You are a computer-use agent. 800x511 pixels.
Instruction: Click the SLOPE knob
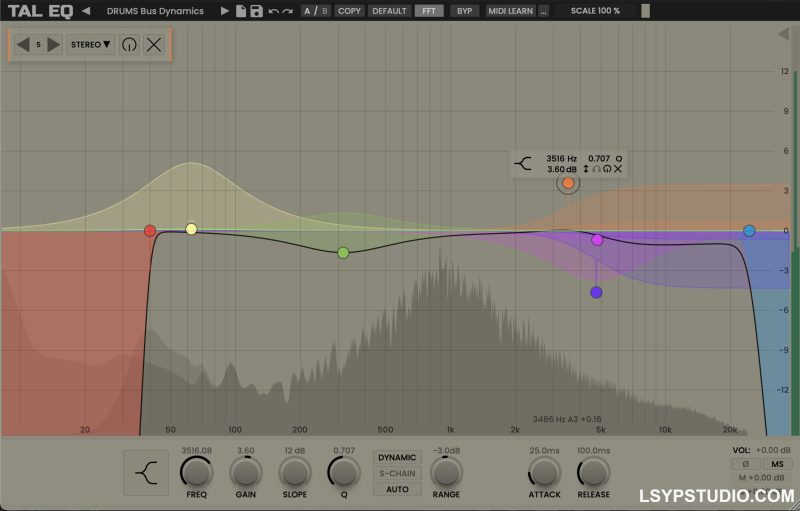(x=295, y=472)
